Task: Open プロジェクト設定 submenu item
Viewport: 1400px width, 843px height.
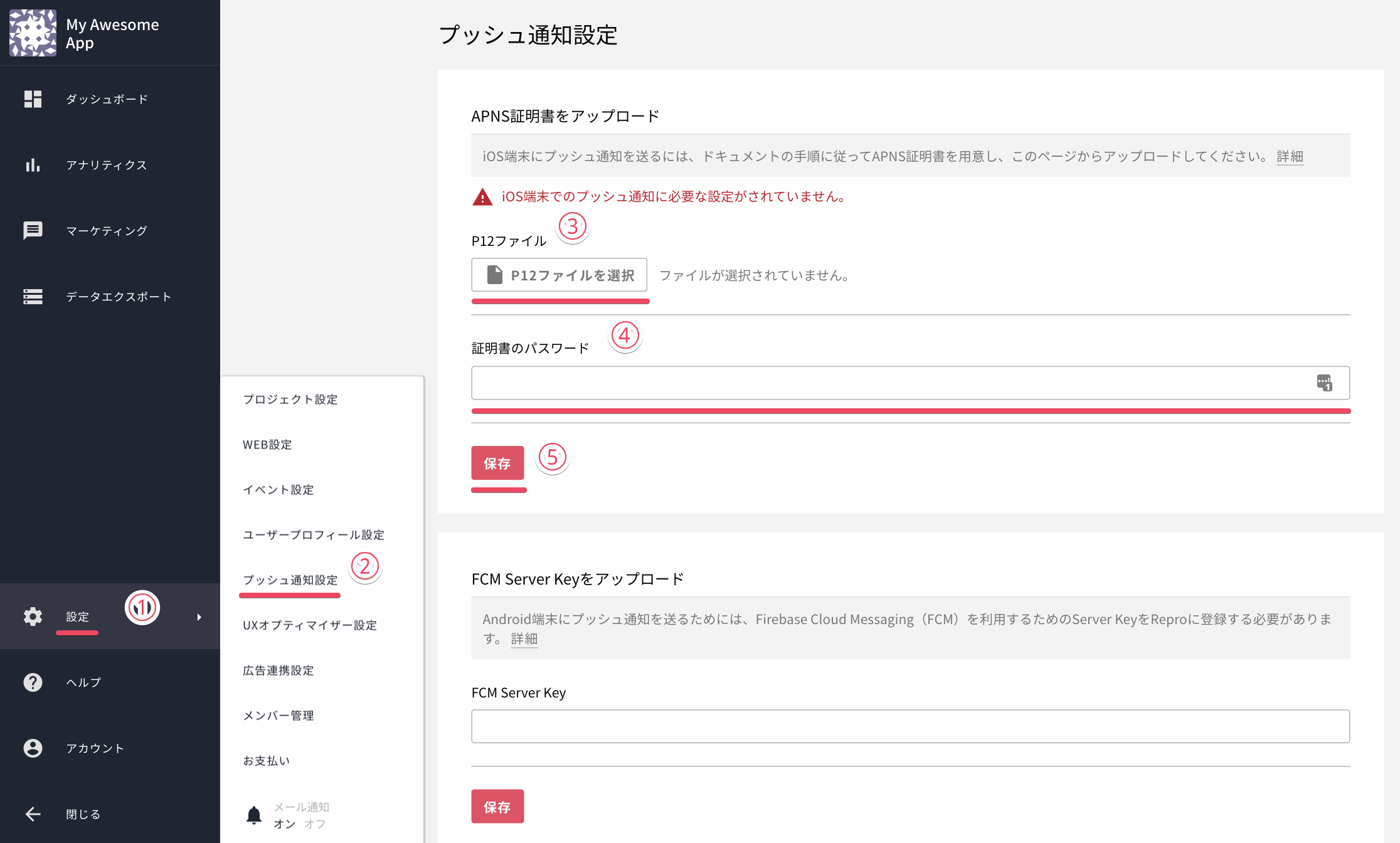Action: pos(290,400)
